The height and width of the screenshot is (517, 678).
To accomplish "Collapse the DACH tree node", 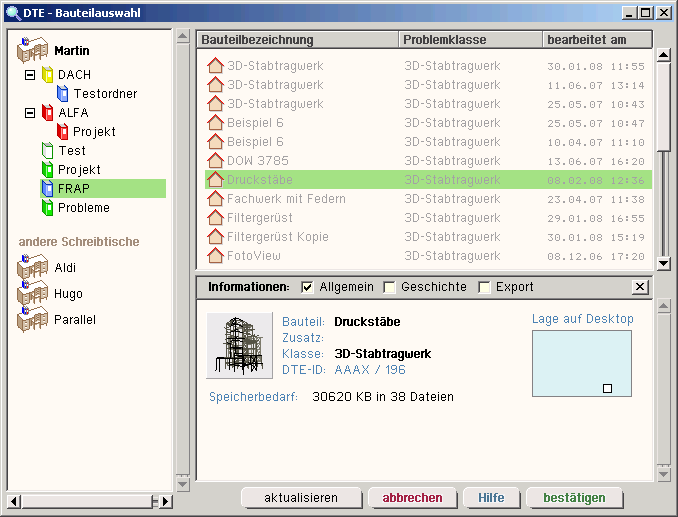I will click(29, 75).
